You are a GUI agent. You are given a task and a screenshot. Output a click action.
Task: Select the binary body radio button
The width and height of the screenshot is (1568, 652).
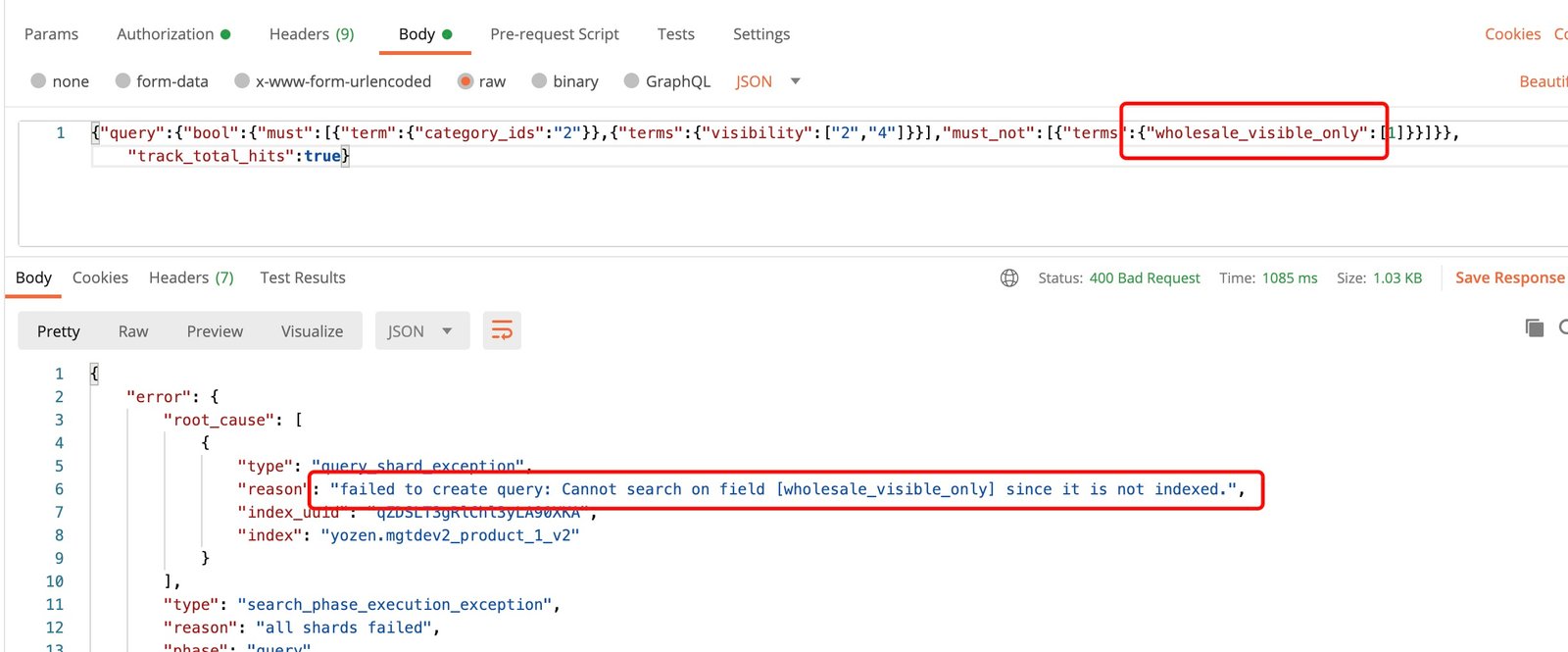click(540, 81)
